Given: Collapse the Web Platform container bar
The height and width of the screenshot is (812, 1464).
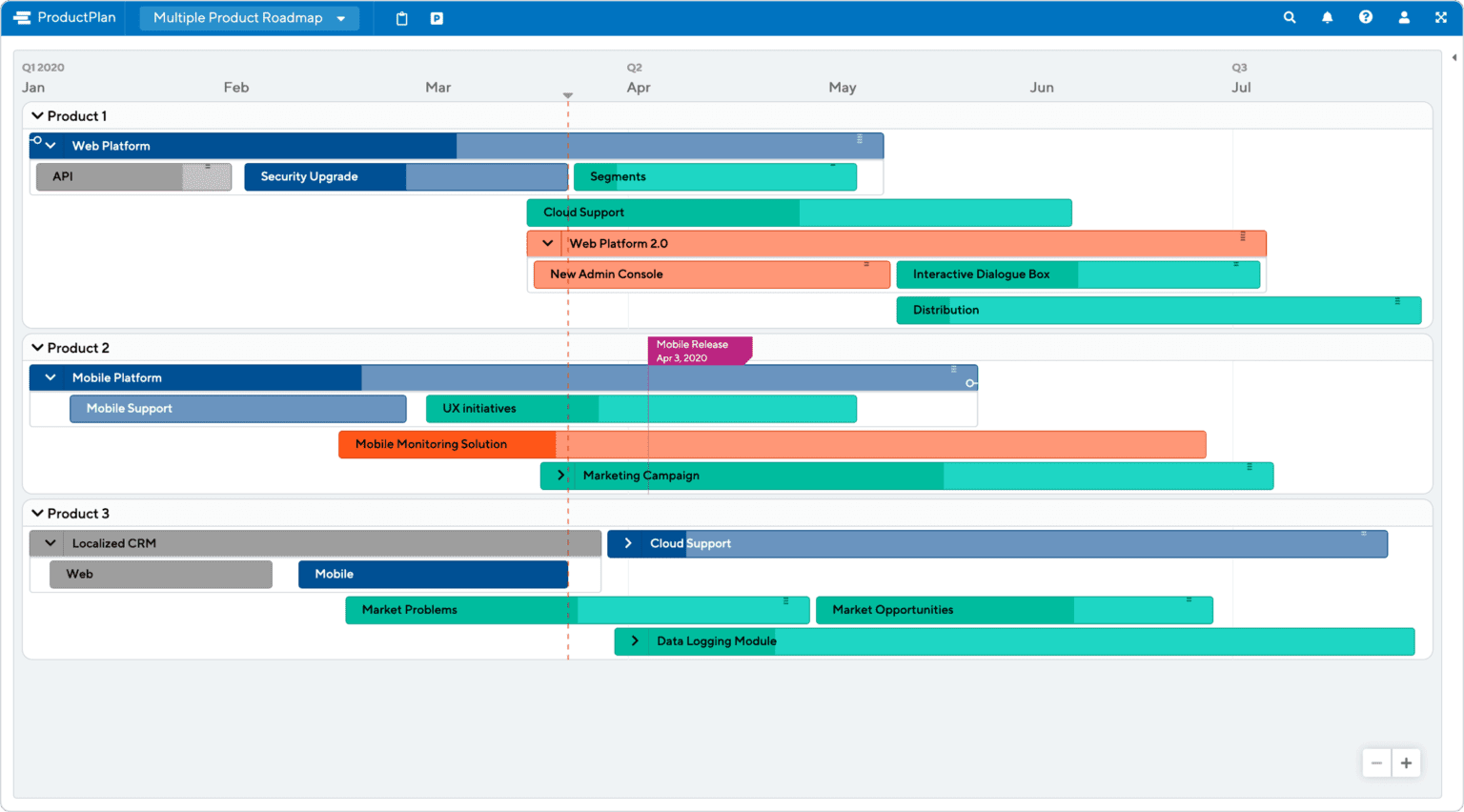Looking at the screenshot, I should click(49, 145).
